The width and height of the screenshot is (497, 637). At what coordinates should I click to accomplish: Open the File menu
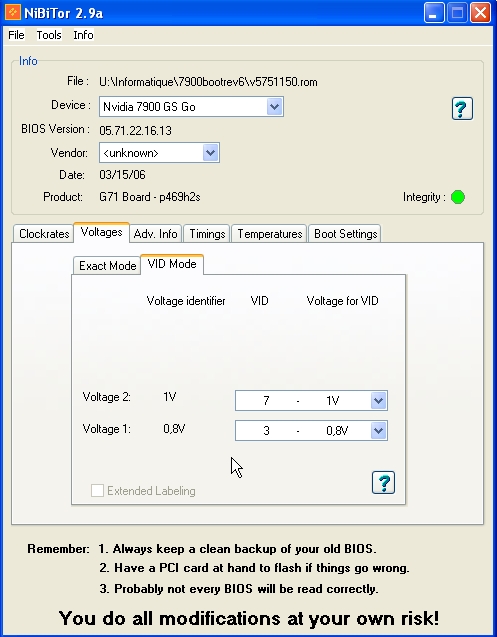16,35
